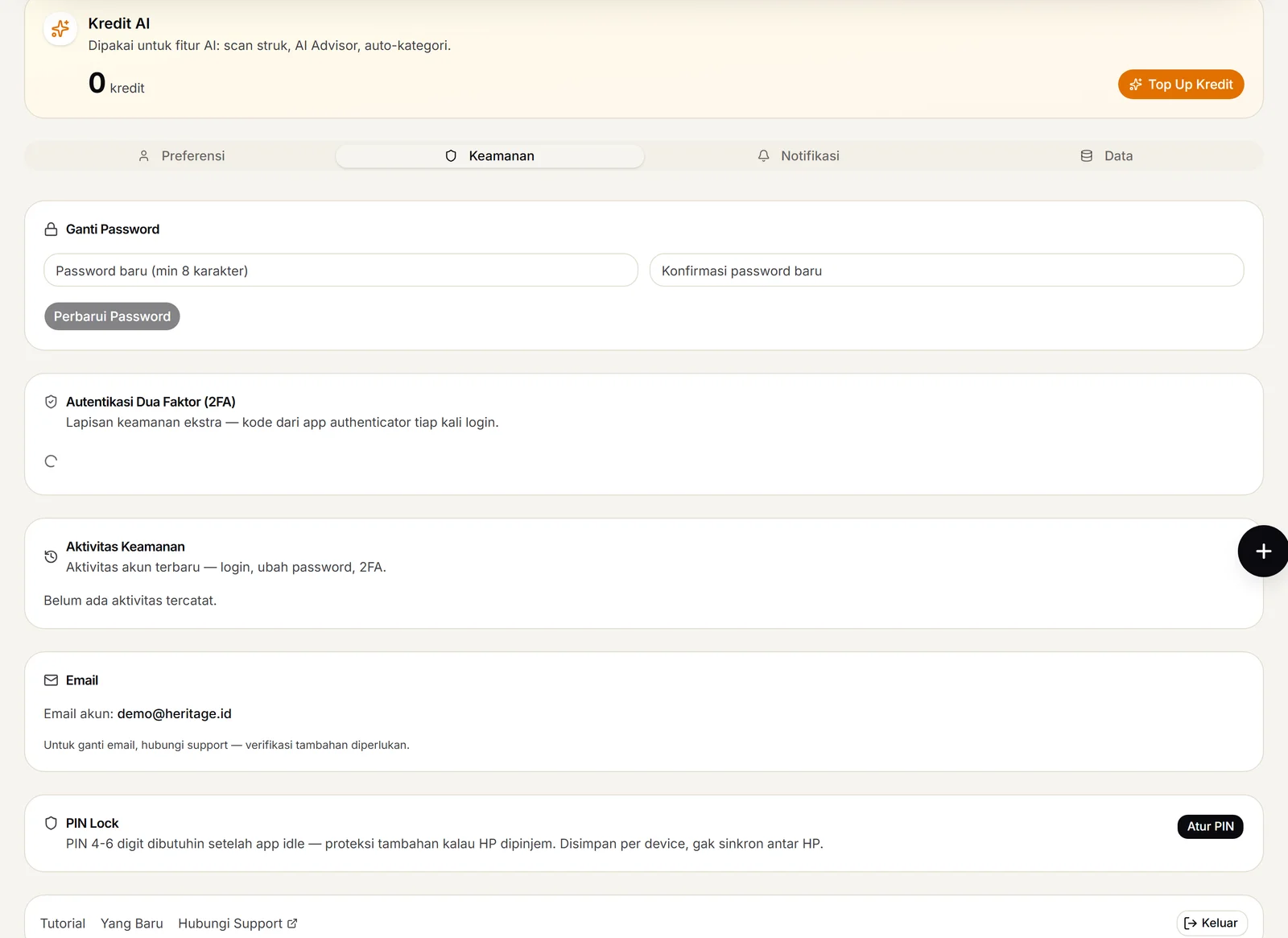Click the Atur PIN button
Viewport: 1288px width, 938px height.
pyautogui.click(x=1210, y=827)
